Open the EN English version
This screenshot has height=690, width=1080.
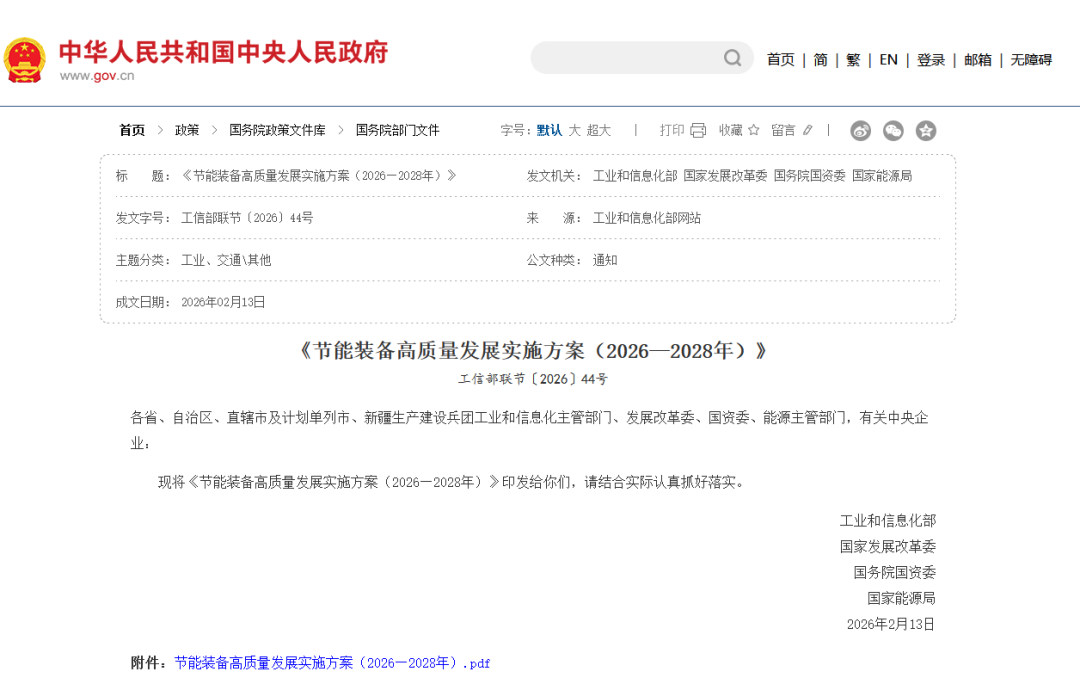coord(888,60)
